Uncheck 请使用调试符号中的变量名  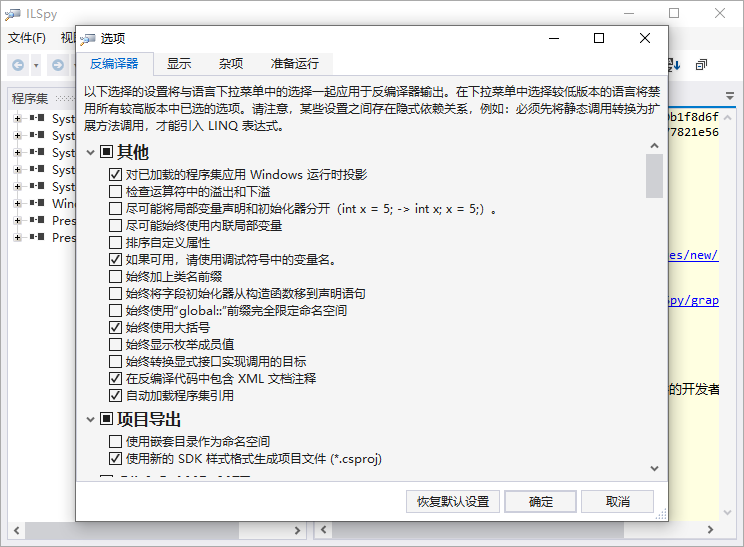[115, 260]
